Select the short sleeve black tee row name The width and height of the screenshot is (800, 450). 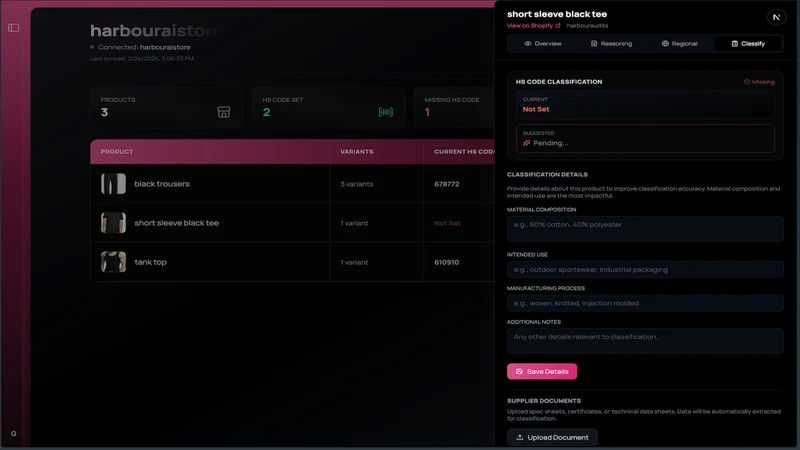click(177, 223)
